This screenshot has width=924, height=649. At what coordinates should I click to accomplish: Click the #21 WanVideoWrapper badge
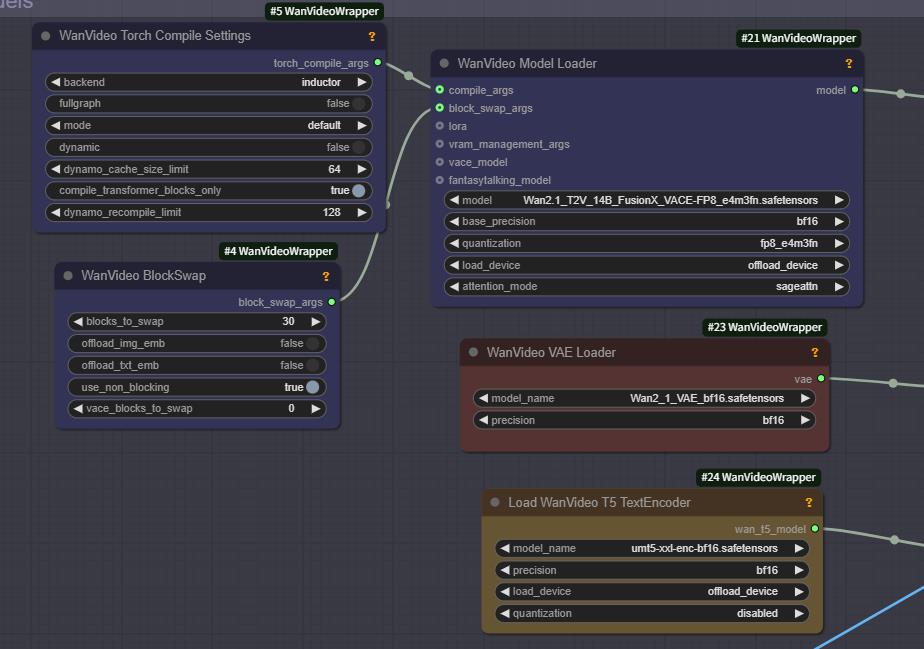pos(798,38)
